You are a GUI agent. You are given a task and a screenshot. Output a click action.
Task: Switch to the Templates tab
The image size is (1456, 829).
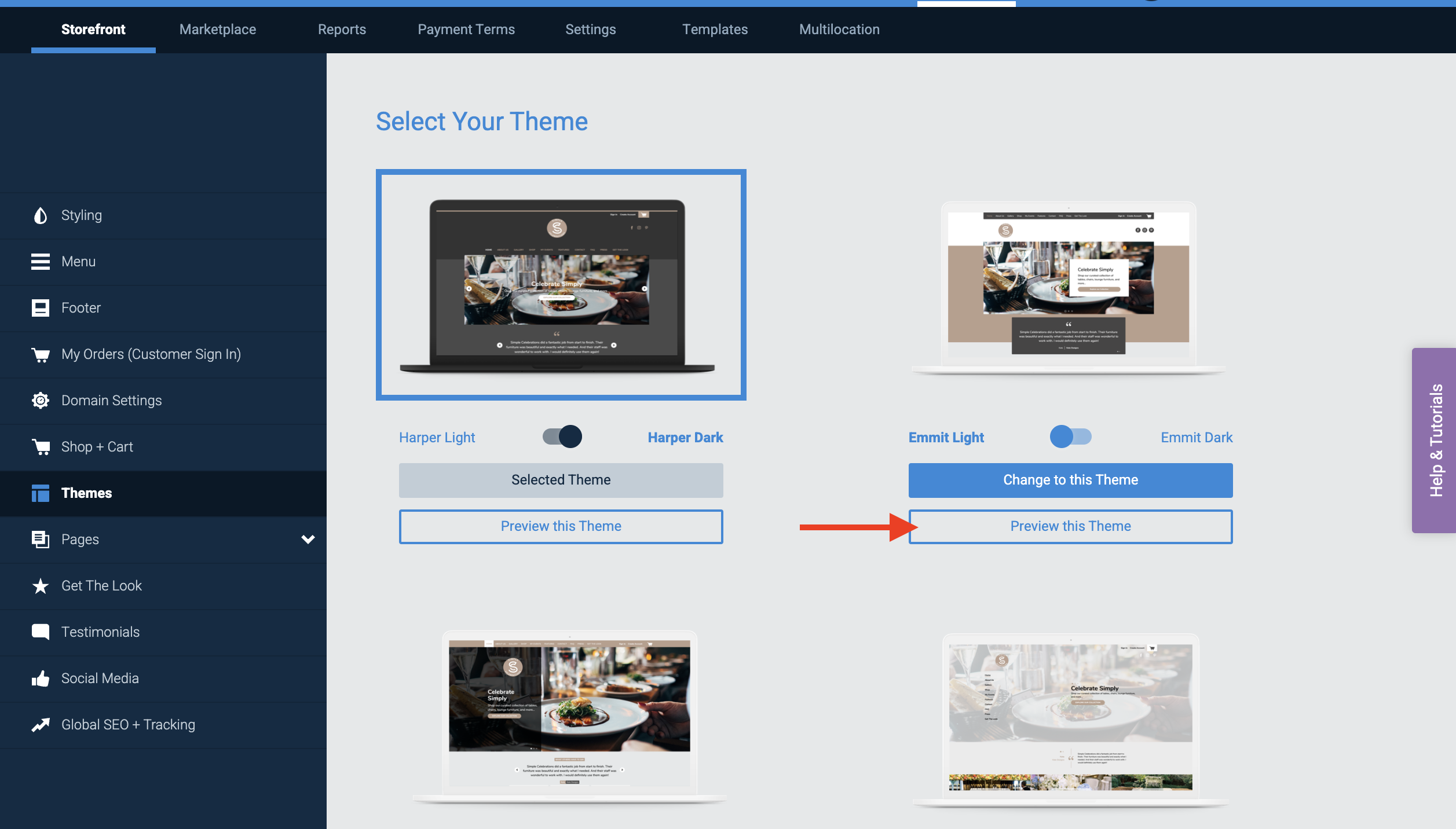click(x=715, y=30)
